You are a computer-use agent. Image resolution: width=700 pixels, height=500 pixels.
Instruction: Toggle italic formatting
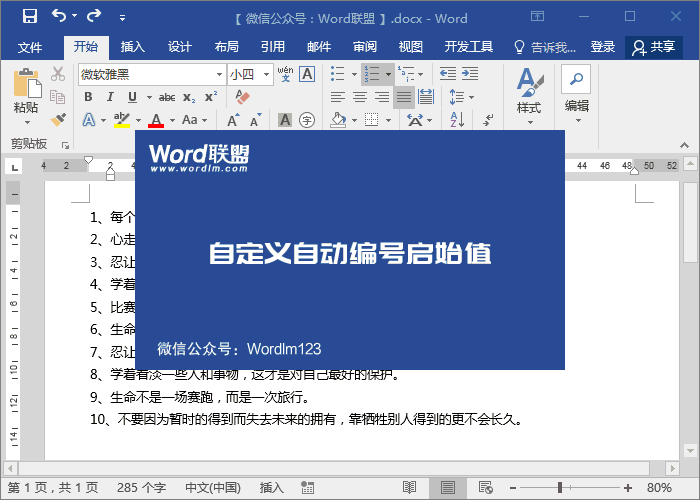coord(110,97)
